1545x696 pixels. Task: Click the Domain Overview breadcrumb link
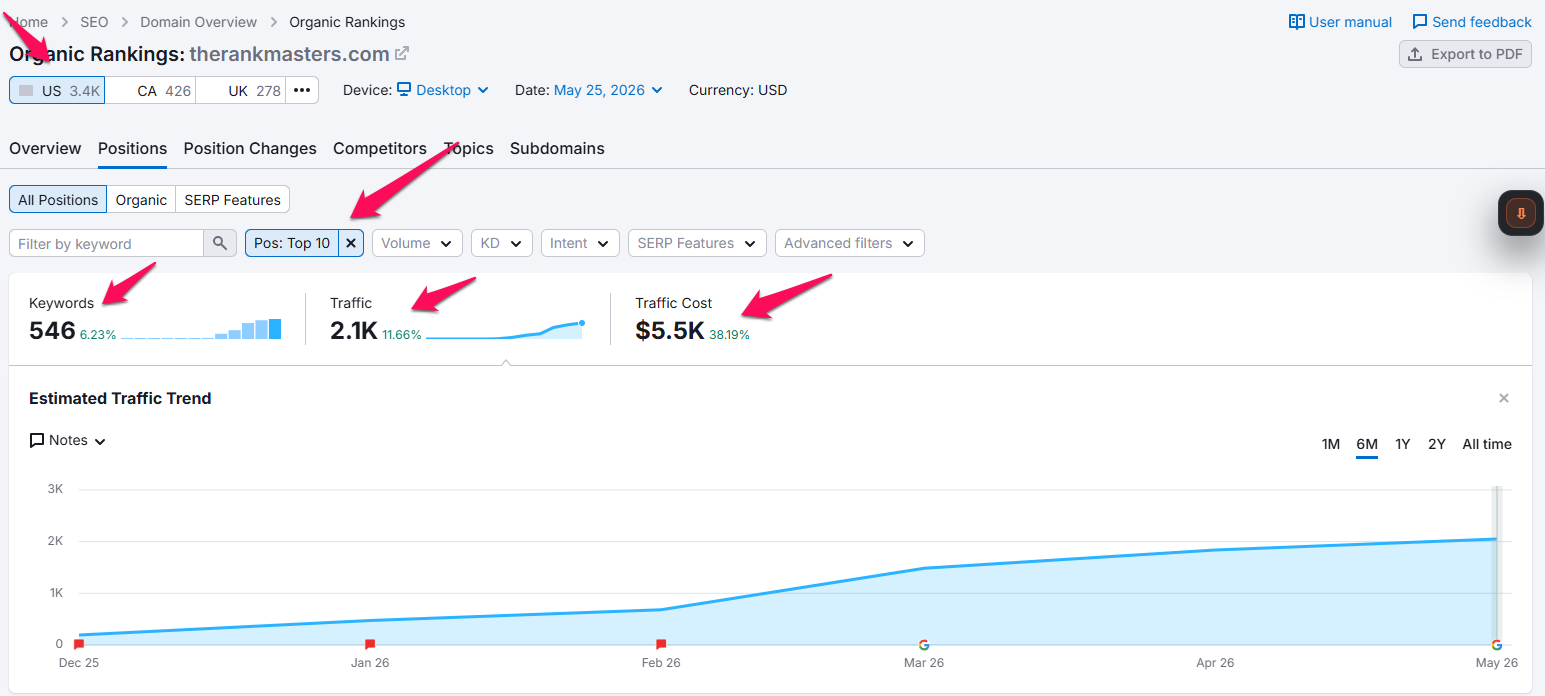coord(199,22)
